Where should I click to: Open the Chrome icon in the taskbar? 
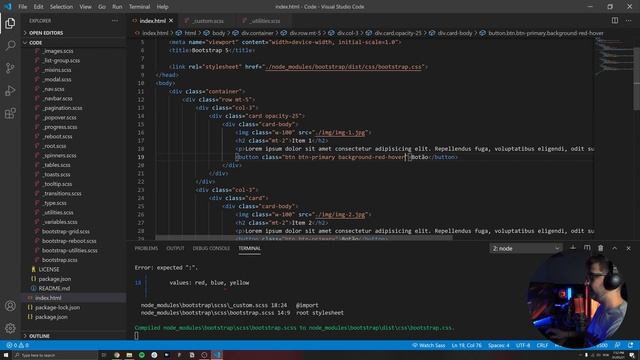(x=117, y=355)
